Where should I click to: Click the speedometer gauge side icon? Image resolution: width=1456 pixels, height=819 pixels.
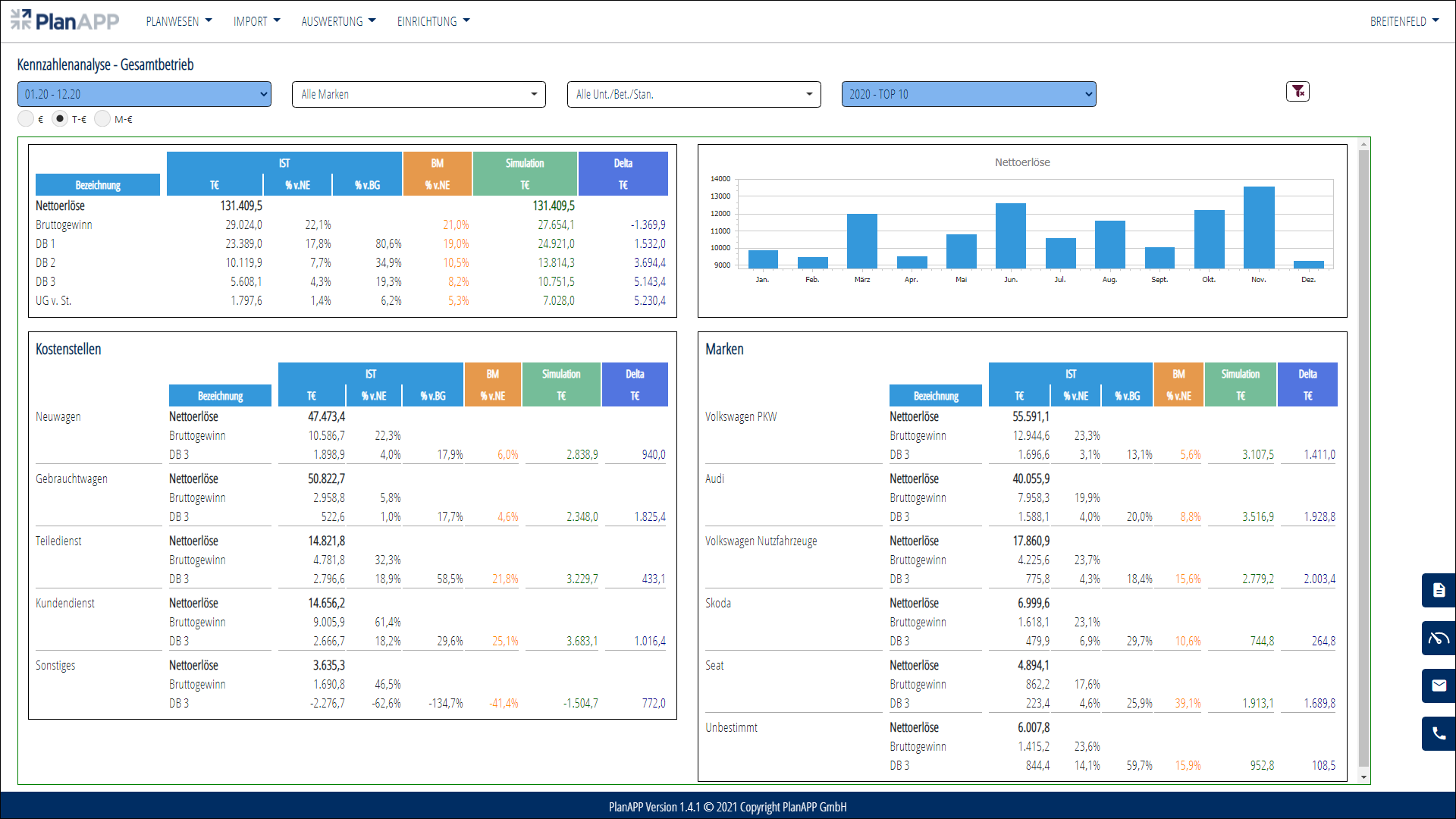click(x=1439, y=638)
